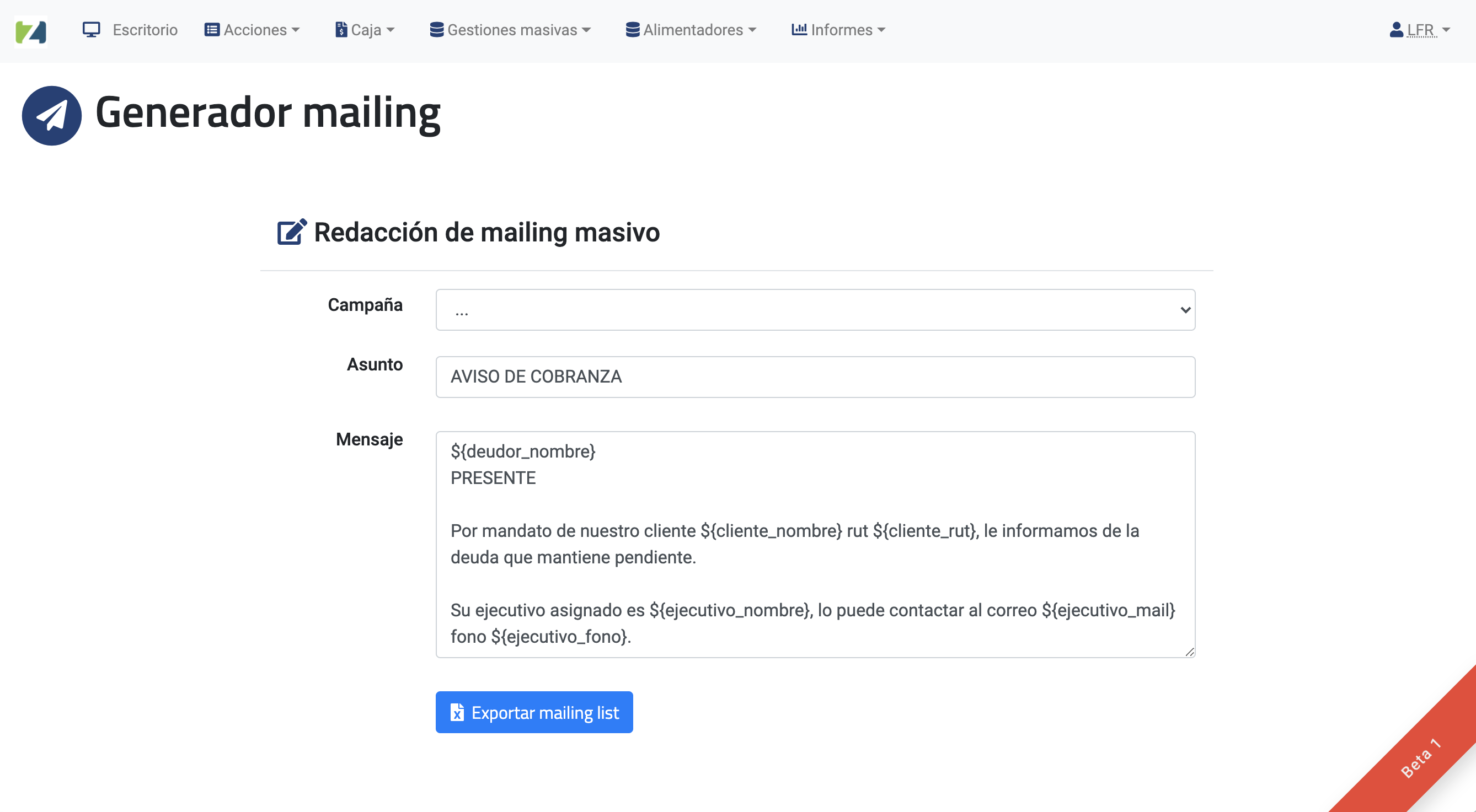Click the Asunto input field
1476x812 pixels.
[815, 377]
